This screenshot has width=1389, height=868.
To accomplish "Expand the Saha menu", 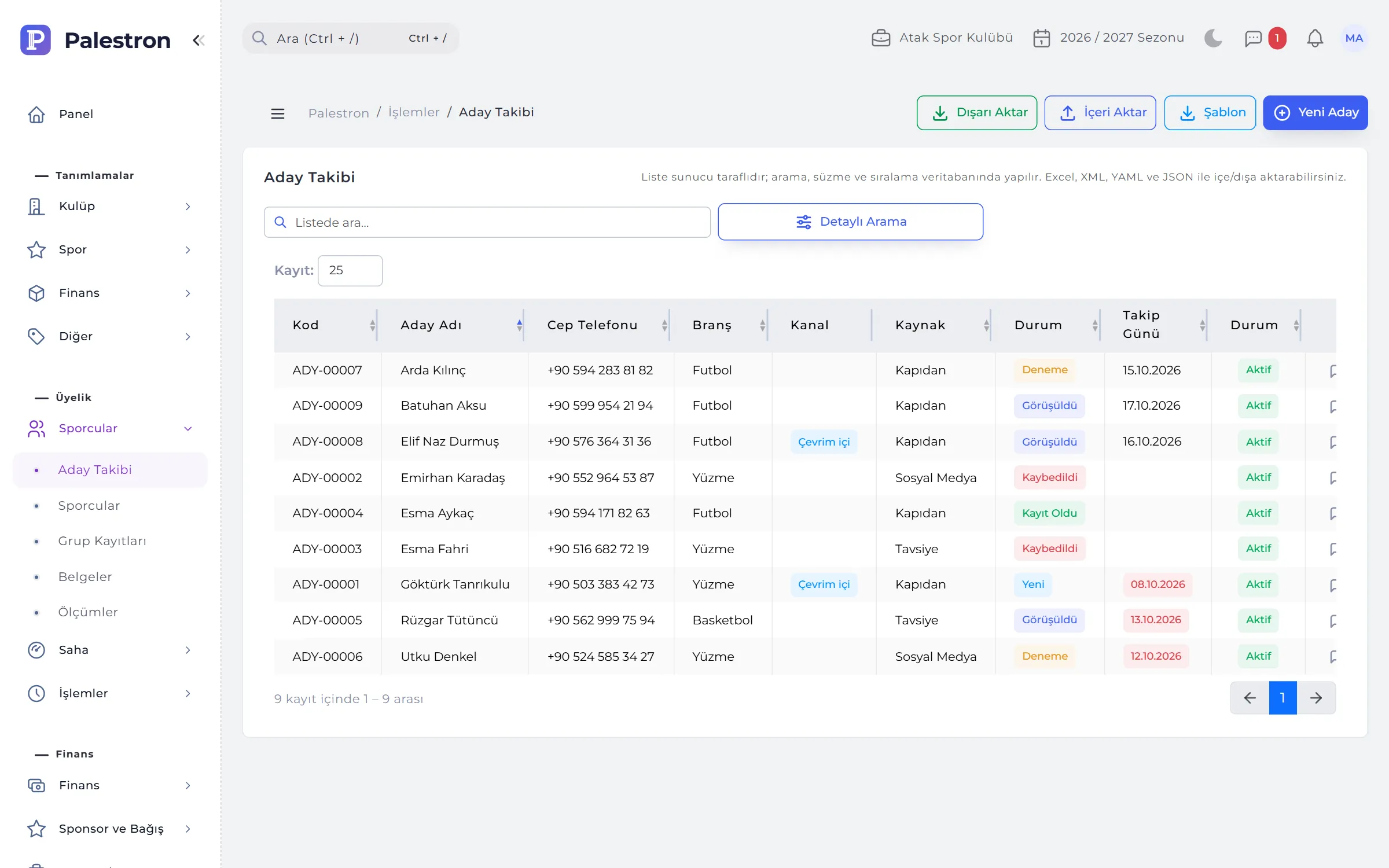I will tap(110, 650).
